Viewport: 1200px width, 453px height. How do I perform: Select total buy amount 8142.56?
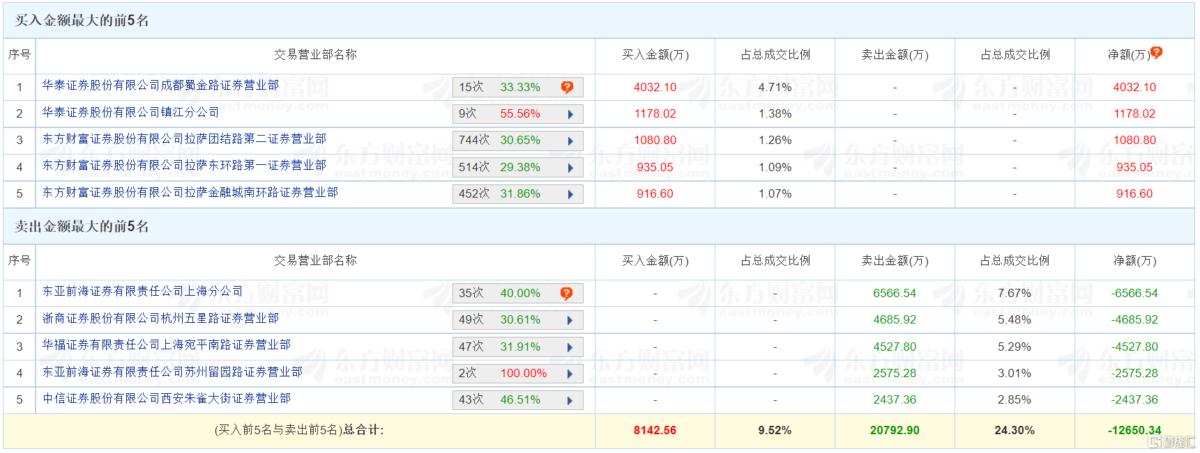(x=655, y=430)
